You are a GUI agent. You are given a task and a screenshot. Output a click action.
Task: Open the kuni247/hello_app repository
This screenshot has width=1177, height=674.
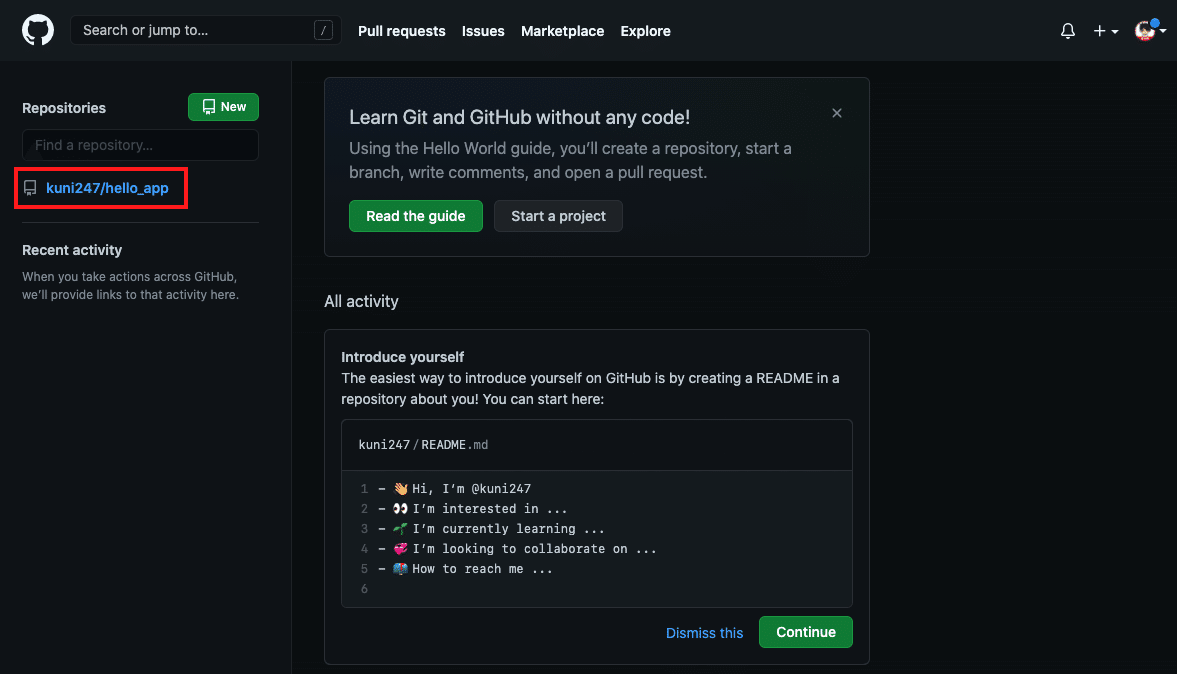pyautogui.click(x=107, y=188)
